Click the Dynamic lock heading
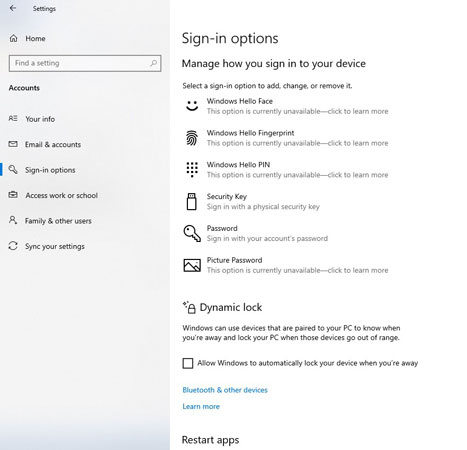Screen dimensions: 467x450 231,307
